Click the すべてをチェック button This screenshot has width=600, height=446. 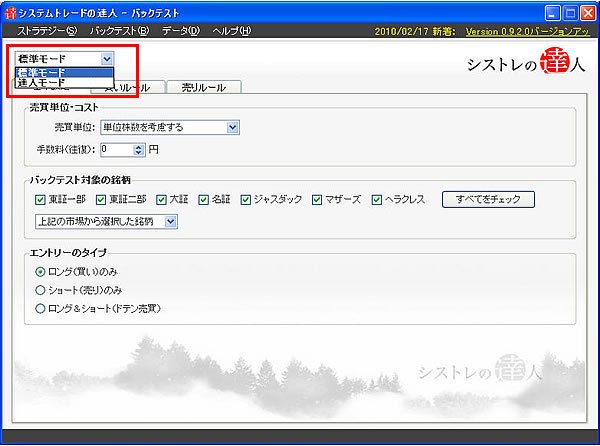488,199
